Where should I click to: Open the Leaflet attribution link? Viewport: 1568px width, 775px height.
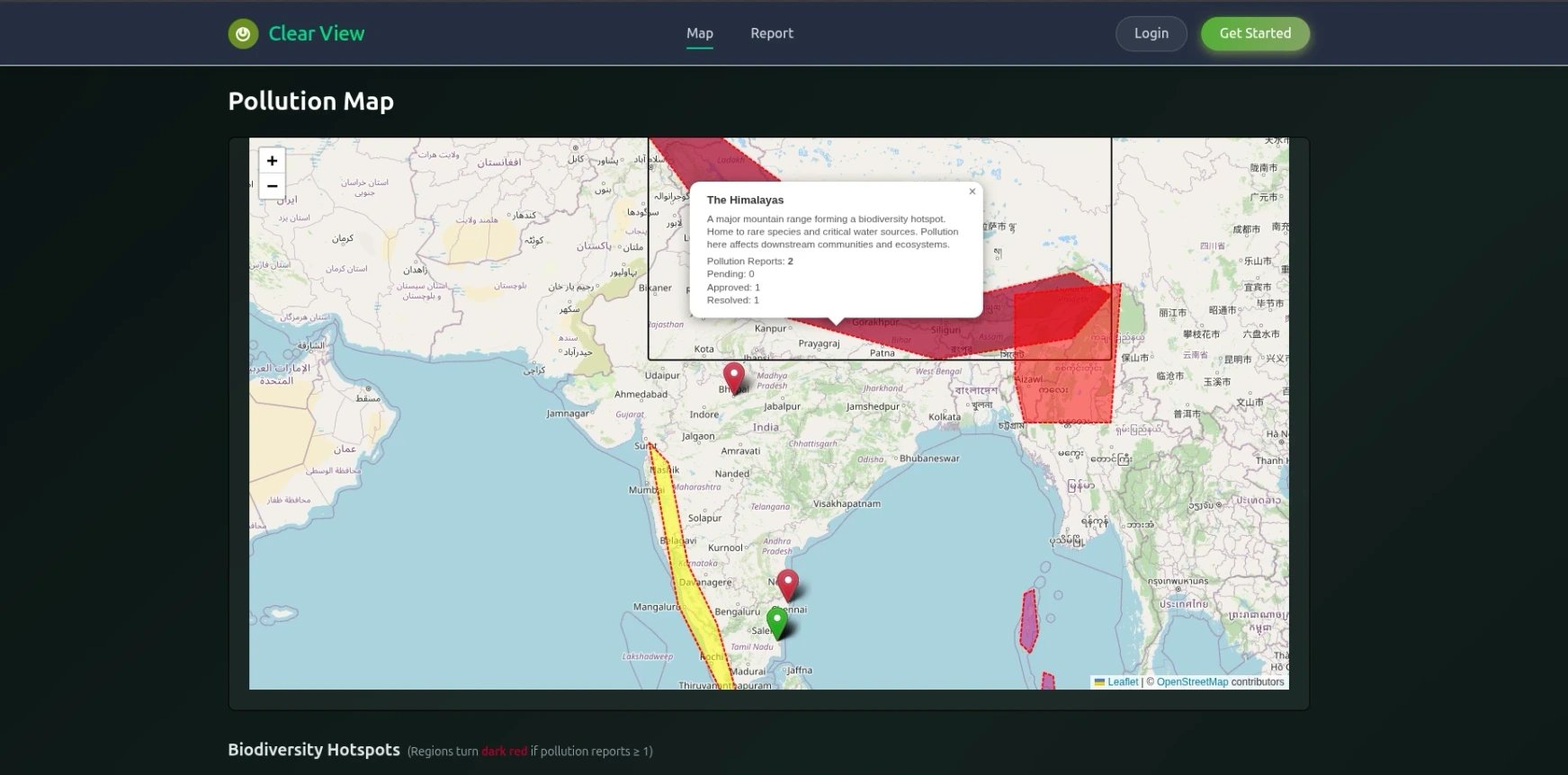(1122, 682)
